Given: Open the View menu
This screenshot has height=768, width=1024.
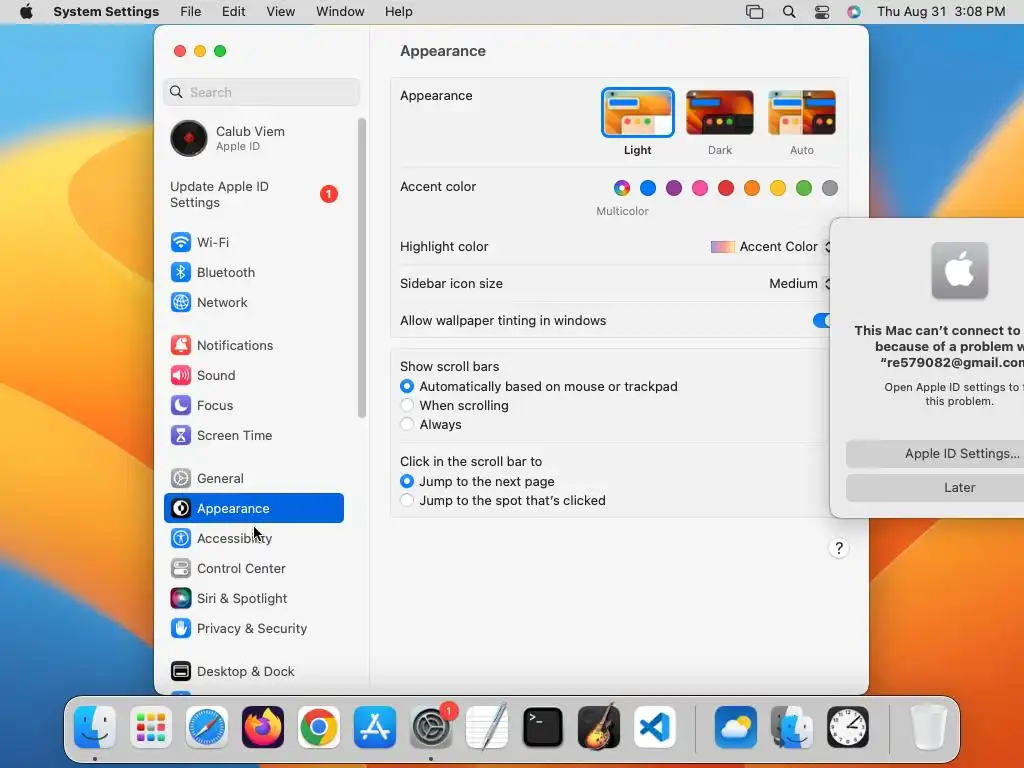Looking at the screenshot, I should pyautogui.click(x=281, y=12).
